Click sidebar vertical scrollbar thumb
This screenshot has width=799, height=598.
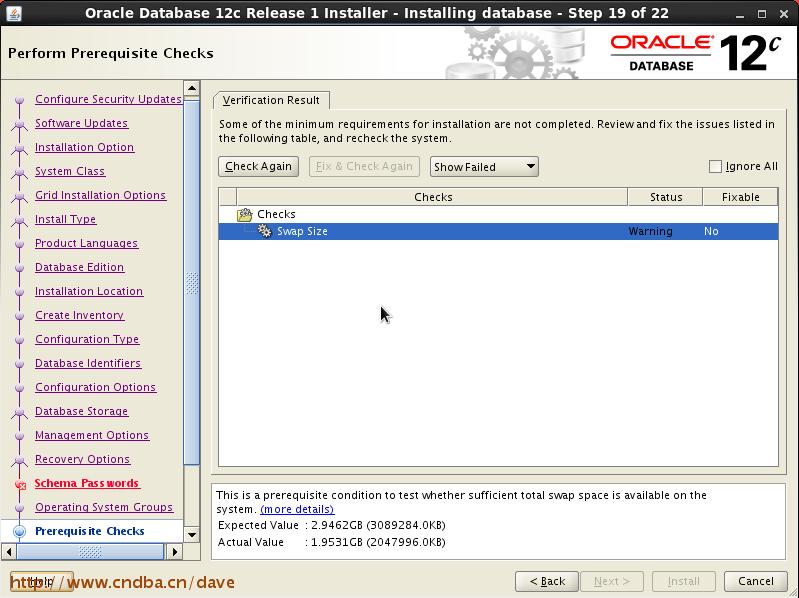point(192,283)
